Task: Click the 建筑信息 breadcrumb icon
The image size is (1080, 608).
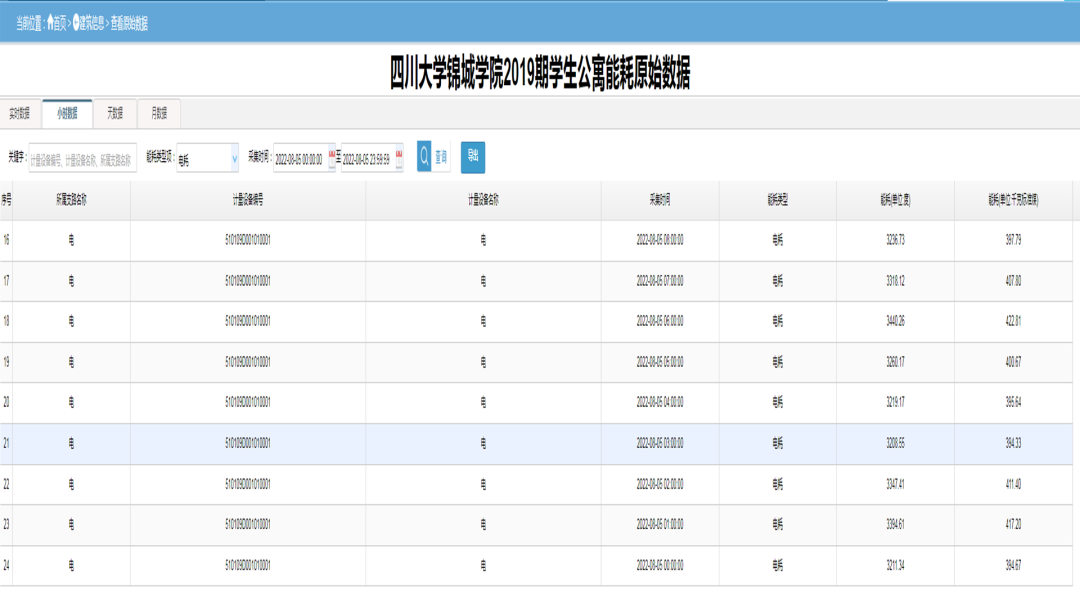Action: pos(76,23)
